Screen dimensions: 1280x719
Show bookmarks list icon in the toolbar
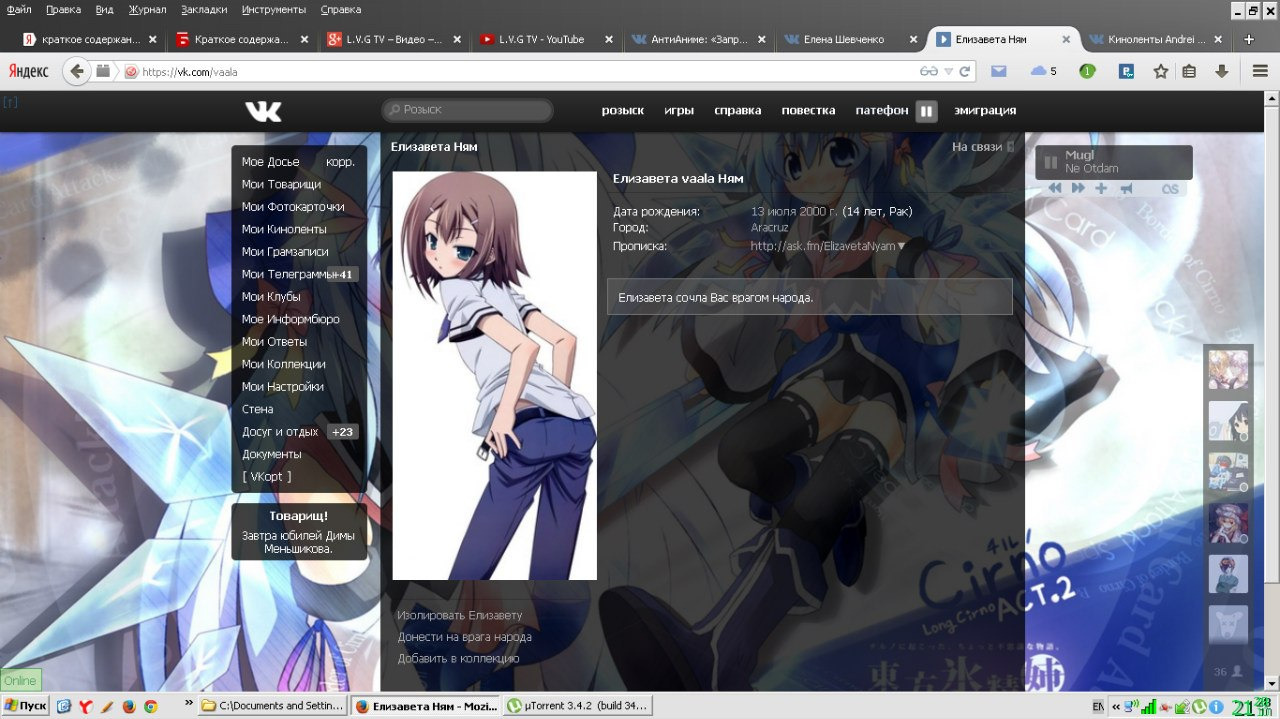(x=1189, y=71)
